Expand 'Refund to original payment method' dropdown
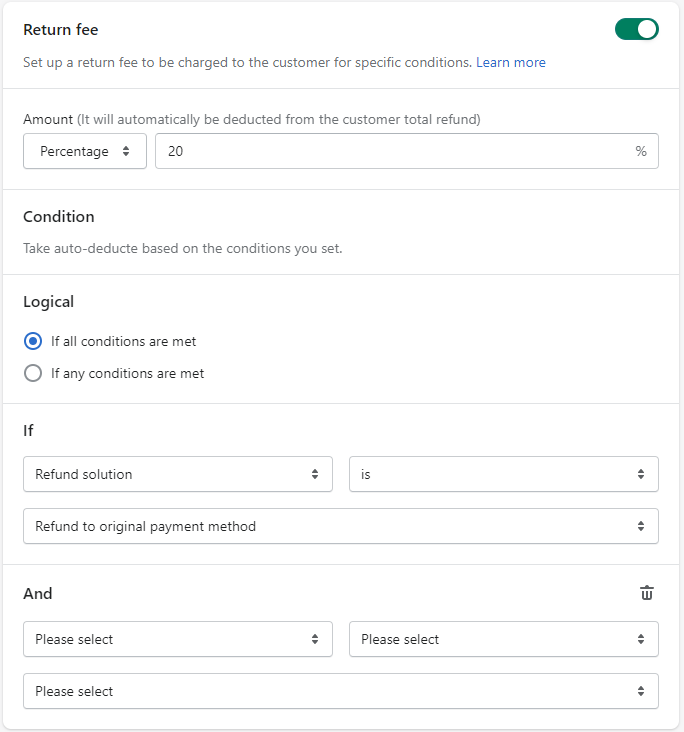This screenshot has width=684, height=732. (x=341, y=526)
